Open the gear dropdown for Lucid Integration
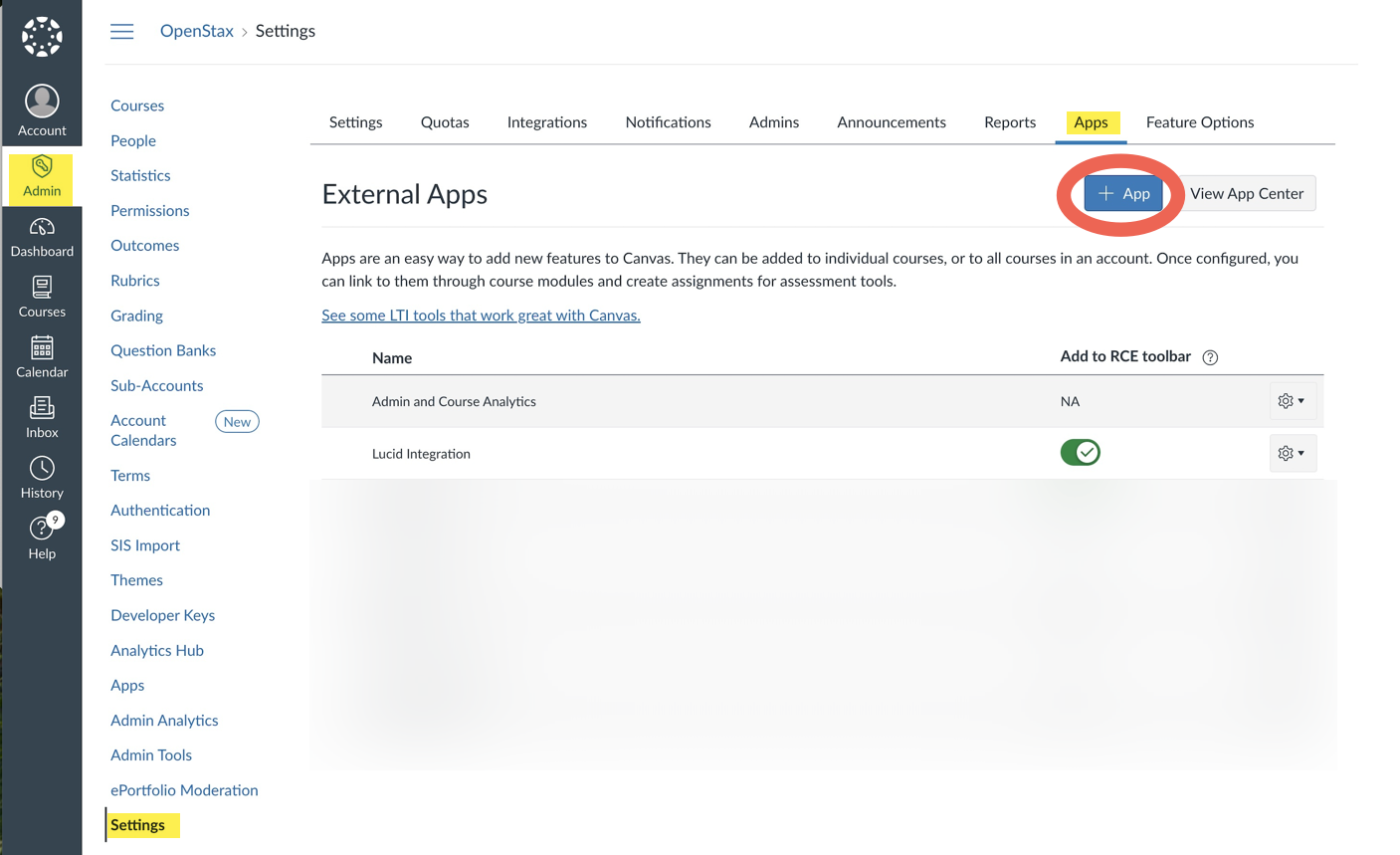1400x855 pixels. point(1292,453)
